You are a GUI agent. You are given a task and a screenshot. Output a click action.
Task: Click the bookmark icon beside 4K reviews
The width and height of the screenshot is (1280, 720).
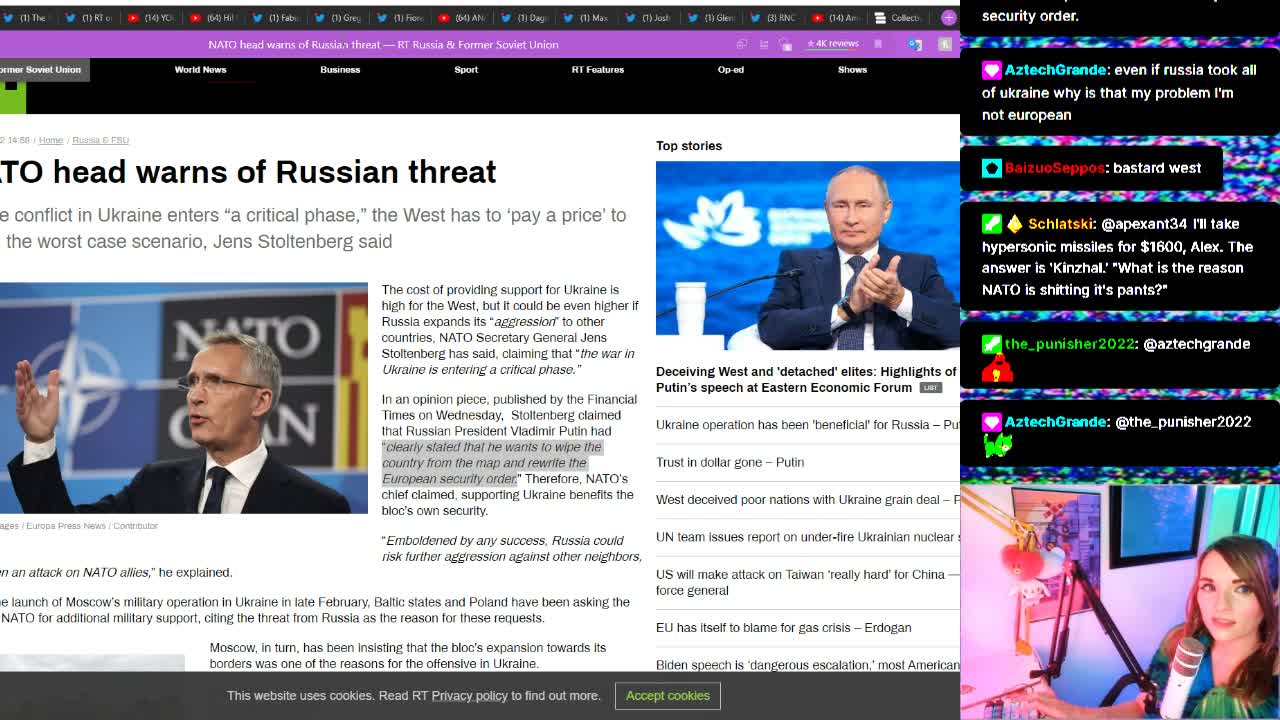[878, 44]
